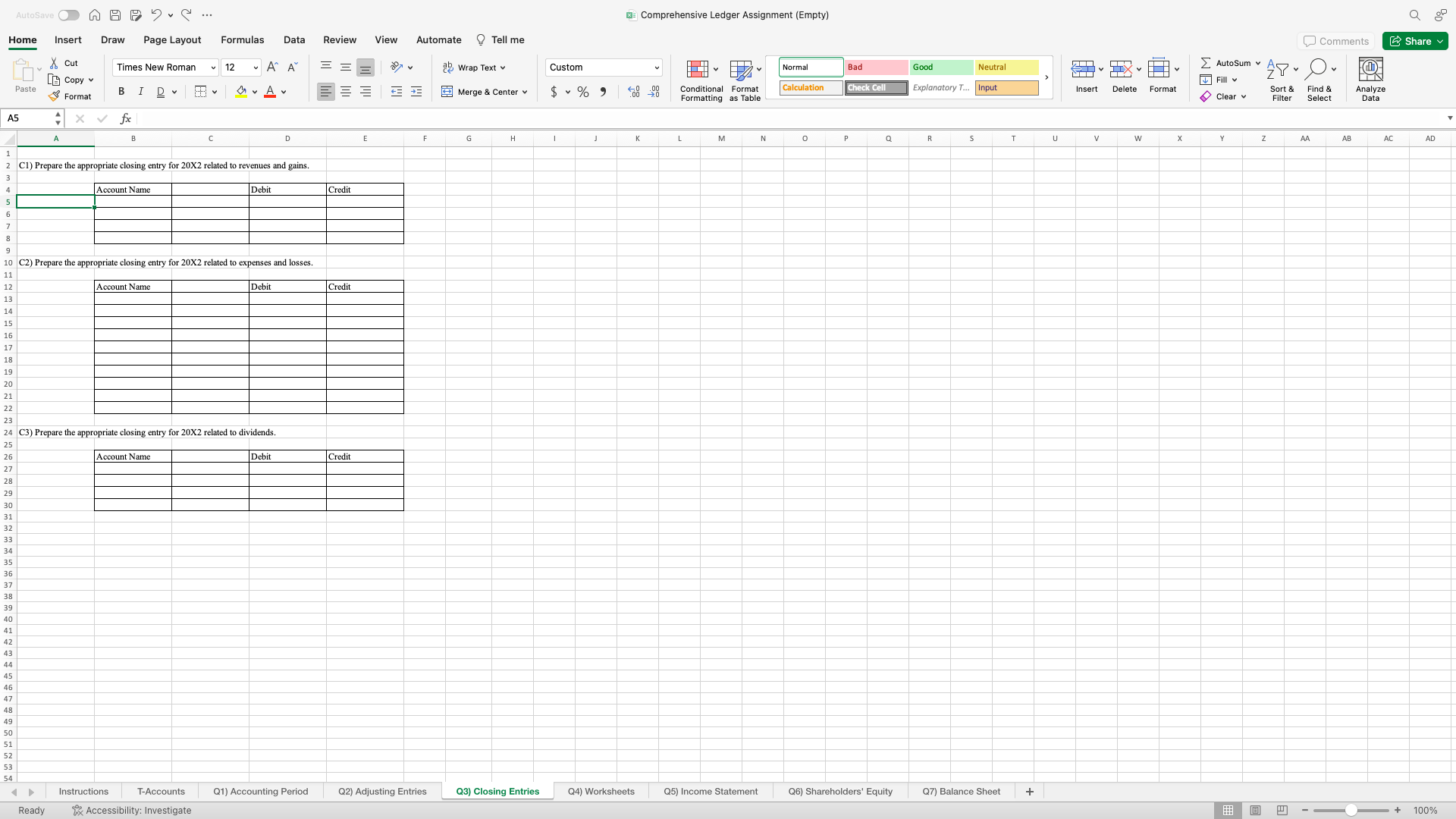Select the Italic formatting icon
1456x819 pixels.
pyautogui.click(x=140, y=92)
